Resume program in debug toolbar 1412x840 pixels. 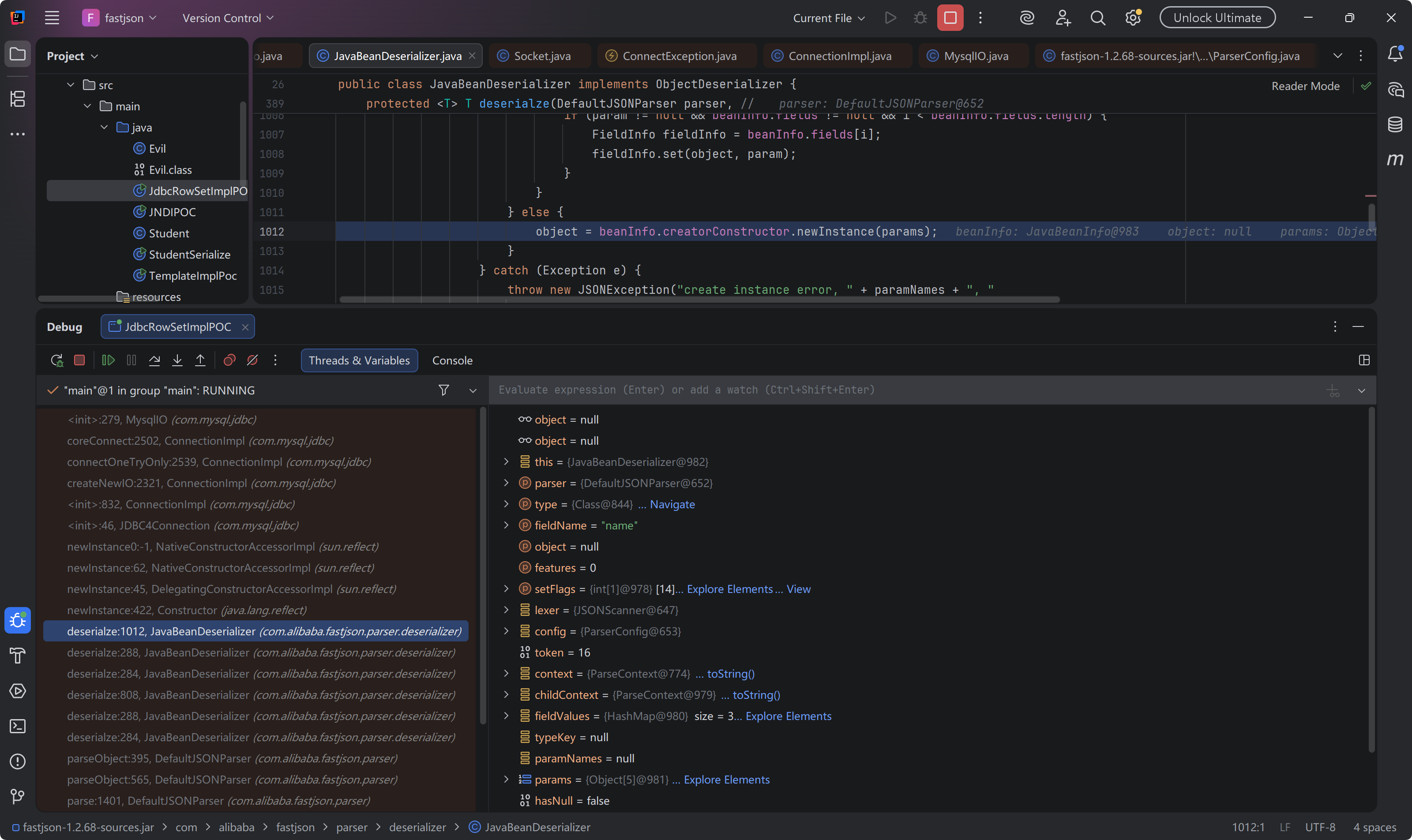pyautogui.click(x=108, y=360)
